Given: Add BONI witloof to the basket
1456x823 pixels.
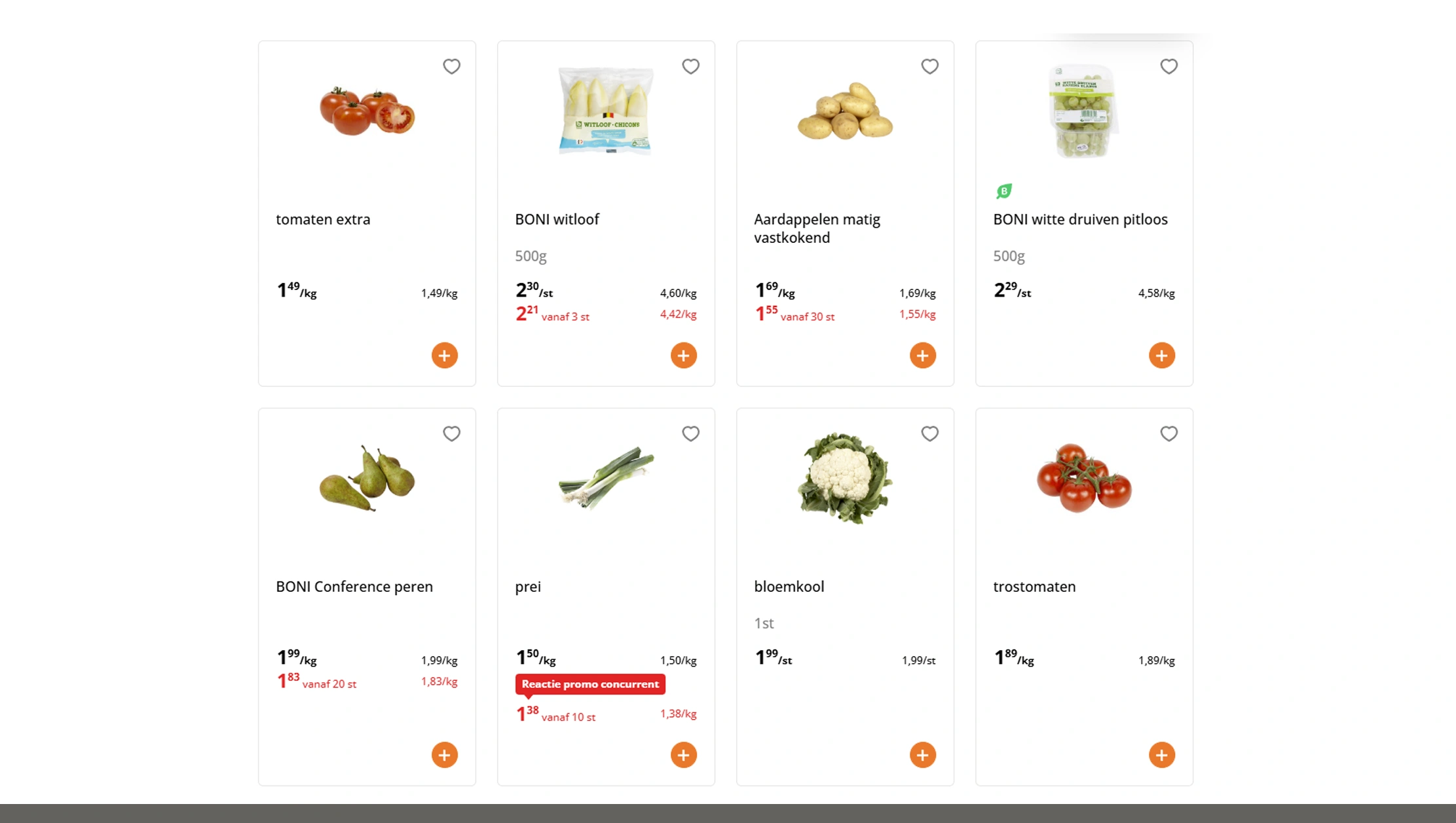Looking at the screenshot, I should (684, 355).
